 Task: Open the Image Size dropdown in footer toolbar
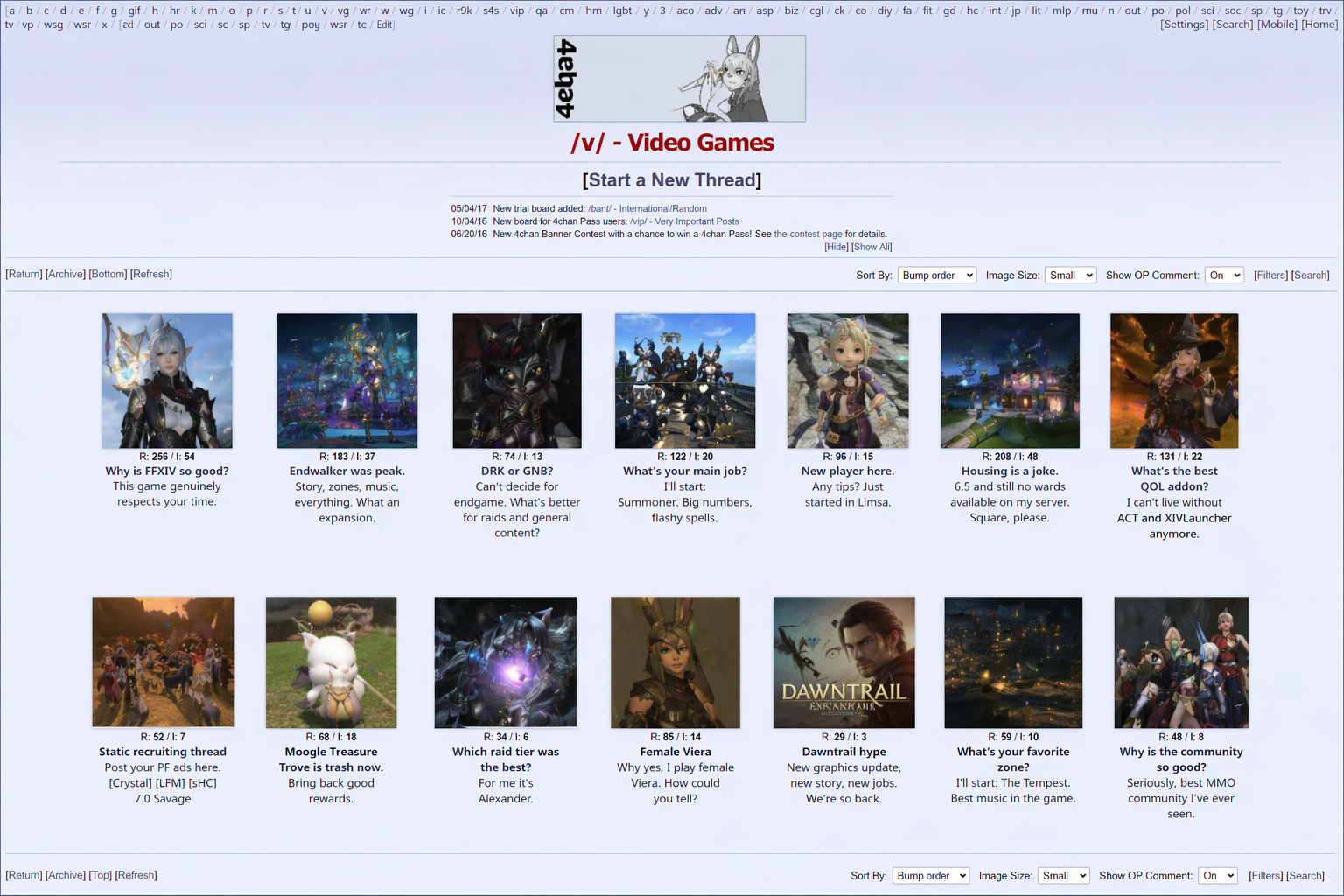click(x=1063, y=875)
